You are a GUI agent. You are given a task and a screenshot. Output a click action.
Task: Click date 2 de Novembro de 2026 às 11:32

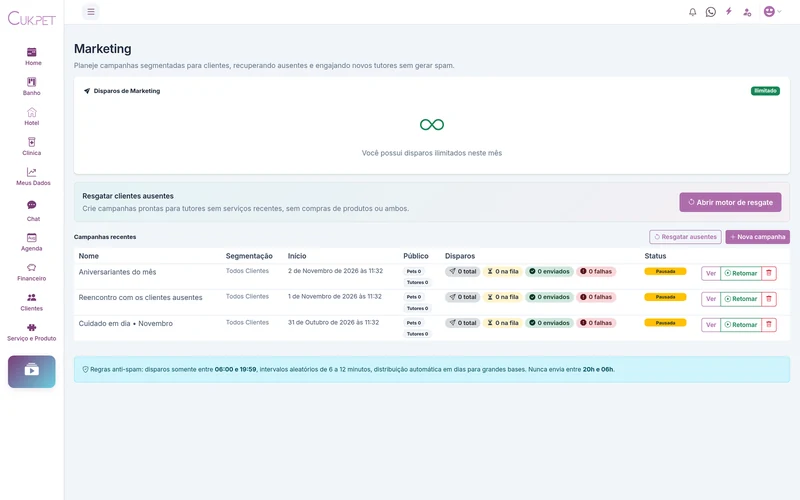(335, 271)
